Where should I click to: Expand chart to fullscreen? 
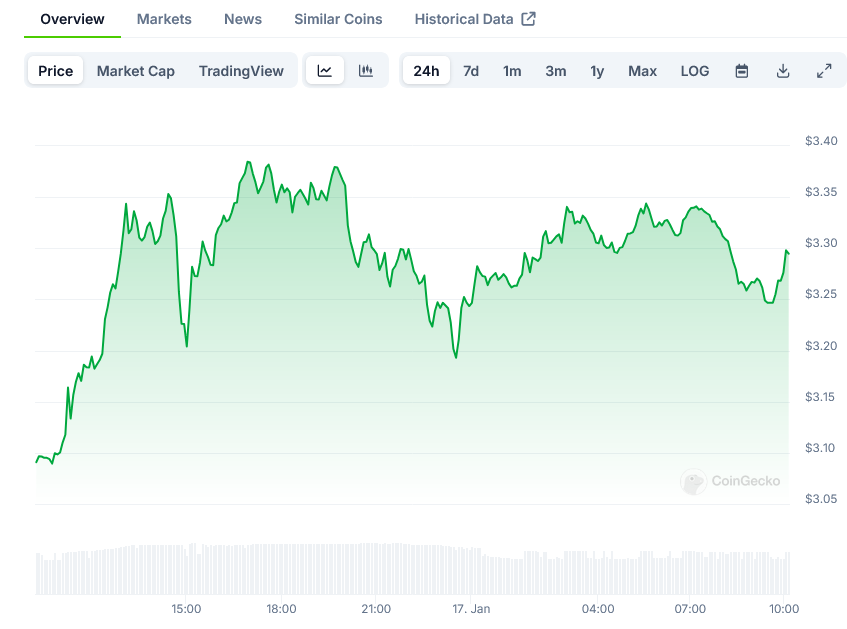coord(824,71)
